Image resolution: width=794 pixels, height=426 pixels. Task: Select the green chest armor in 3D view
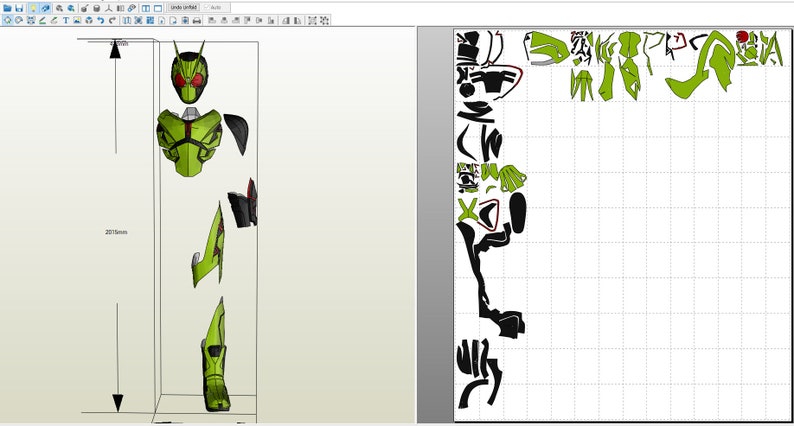189,142
